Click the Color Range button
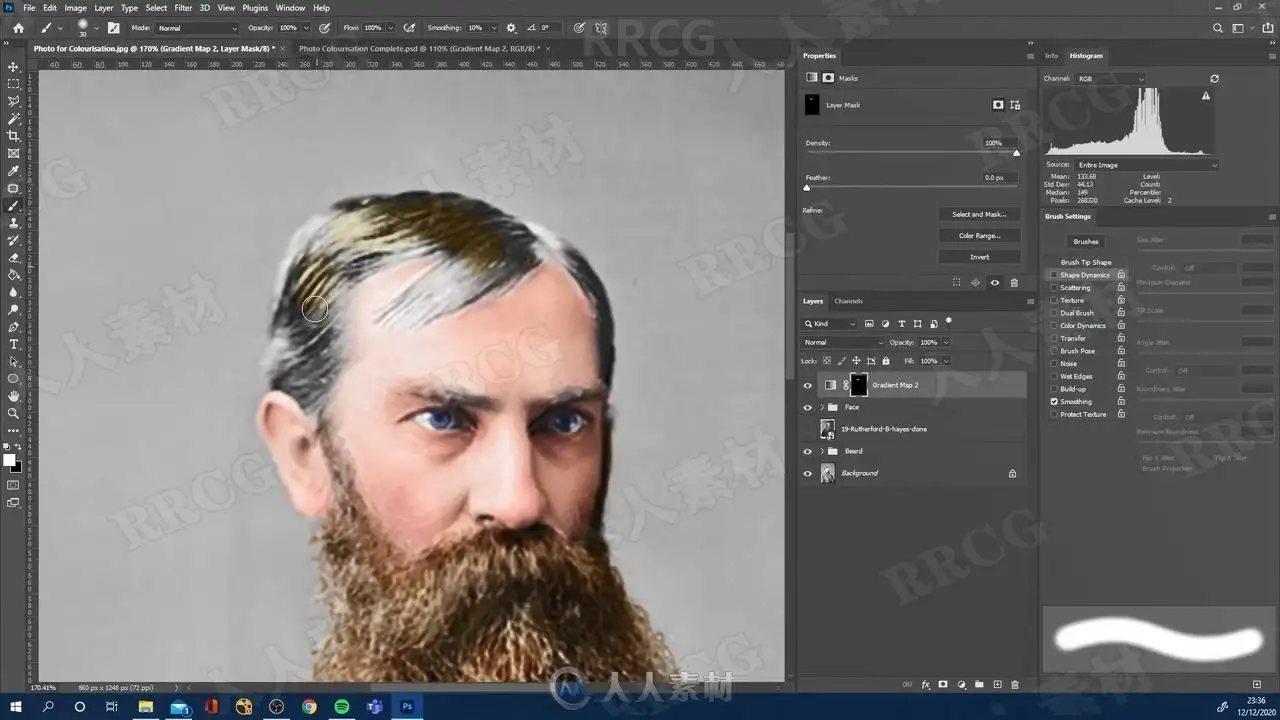Screen dimensions: 1280x720 (x=979, y=236)
